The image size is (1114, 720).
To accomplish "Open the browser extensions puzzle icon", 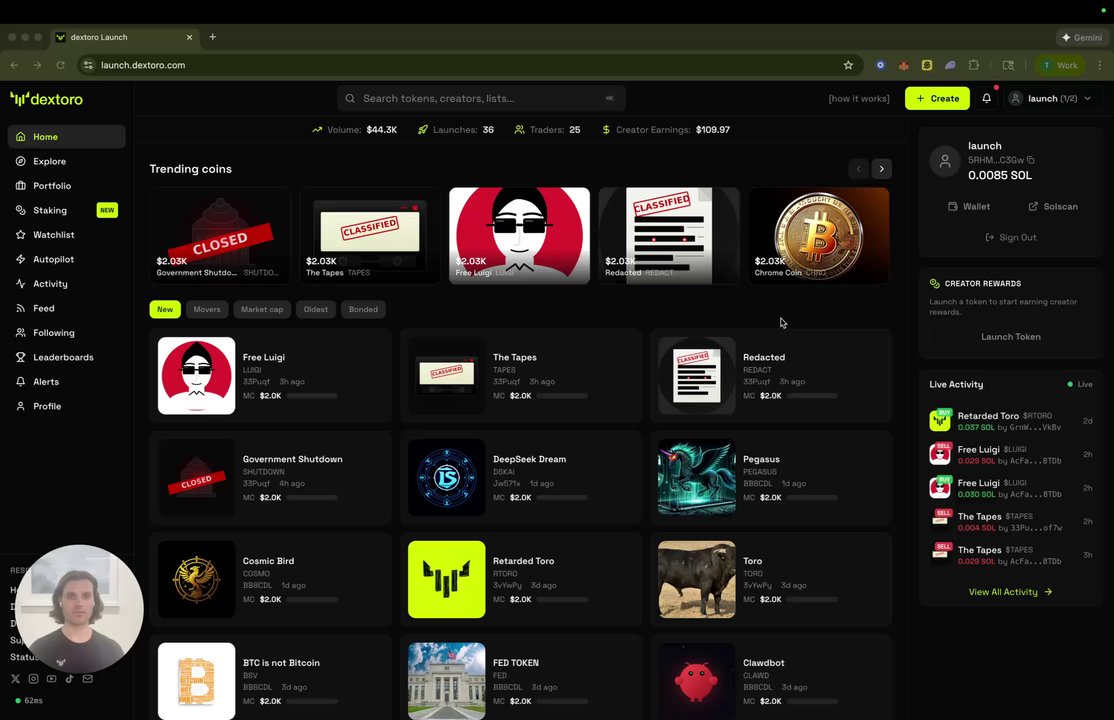I will [x=973, y=65].
